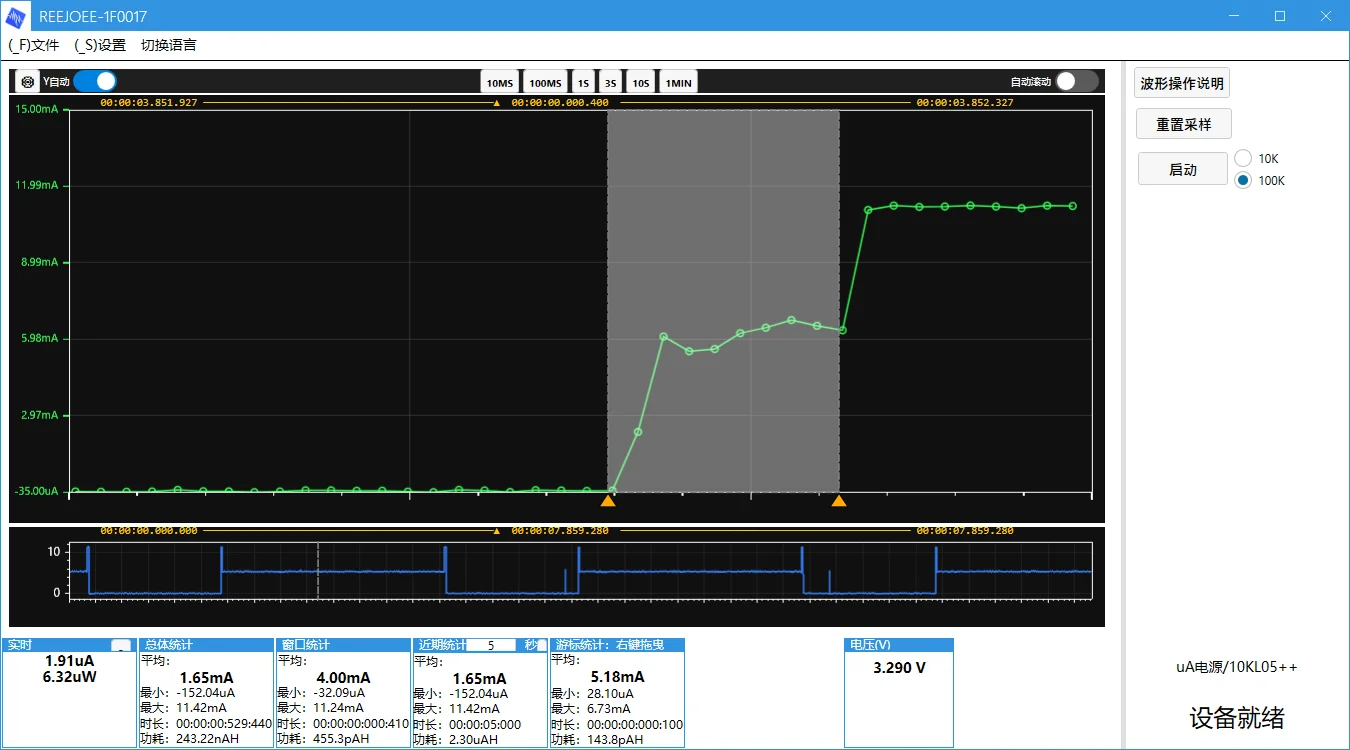Open the (_F)文件 menu
1350x750 pixels.
(34, 45)
